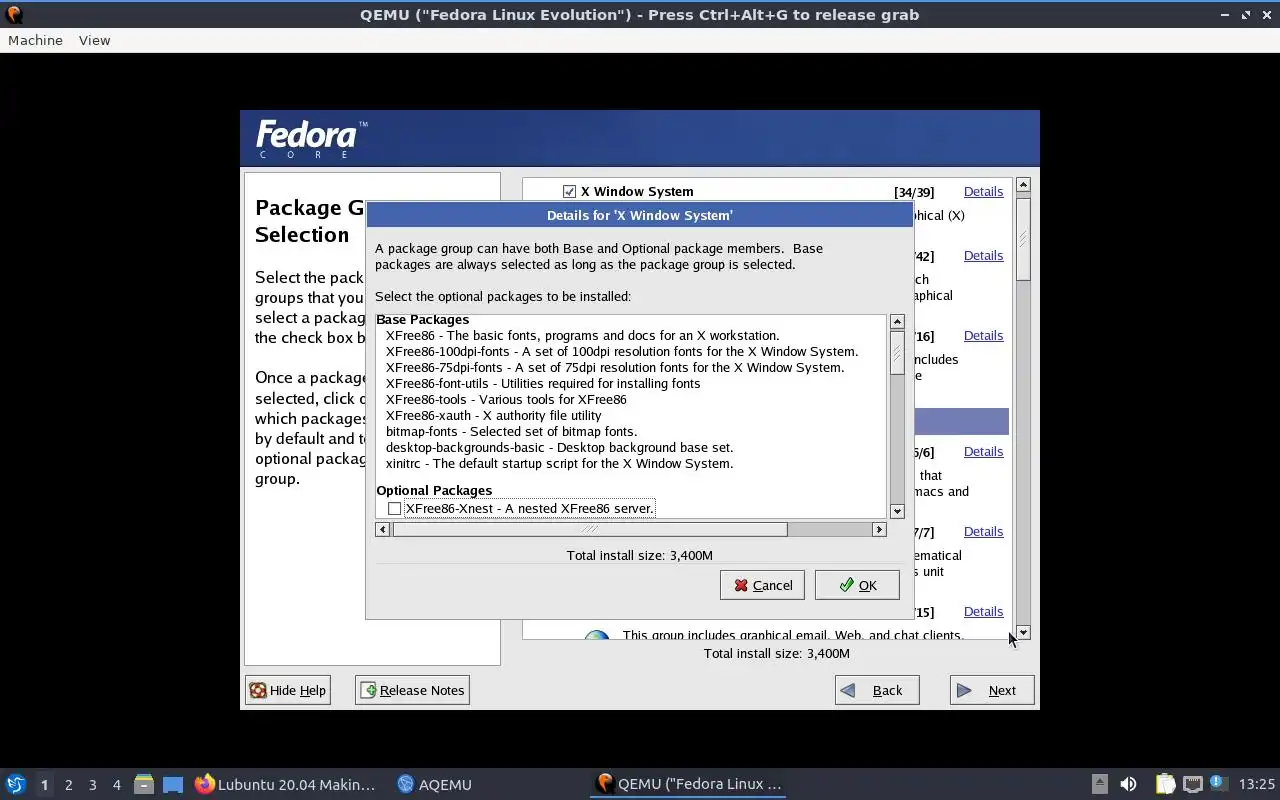Open the Details link beside the count ending 16]
Viewport: 1280px width, 800px height.
click(983, 335)
